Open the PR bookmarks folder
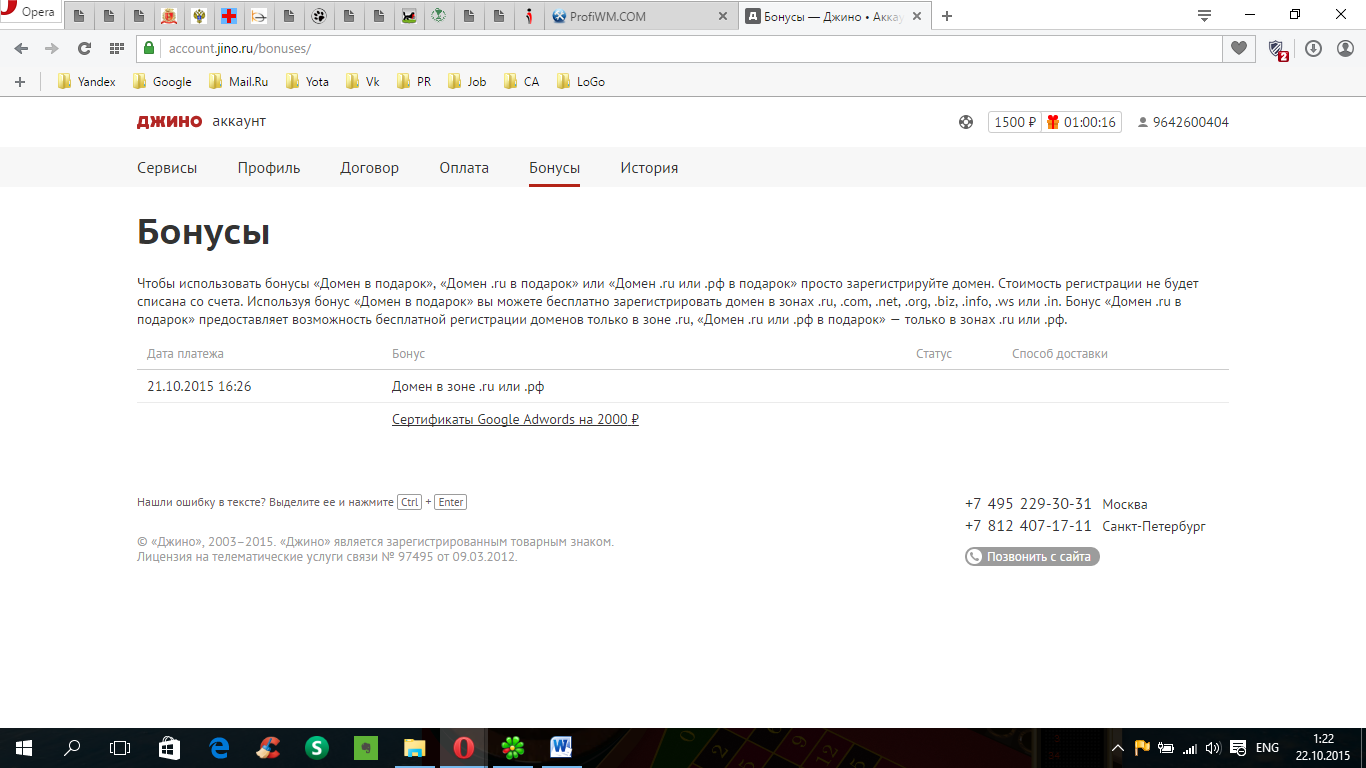Viewport: 1366px width, 768px height. [x=414, y=82]
